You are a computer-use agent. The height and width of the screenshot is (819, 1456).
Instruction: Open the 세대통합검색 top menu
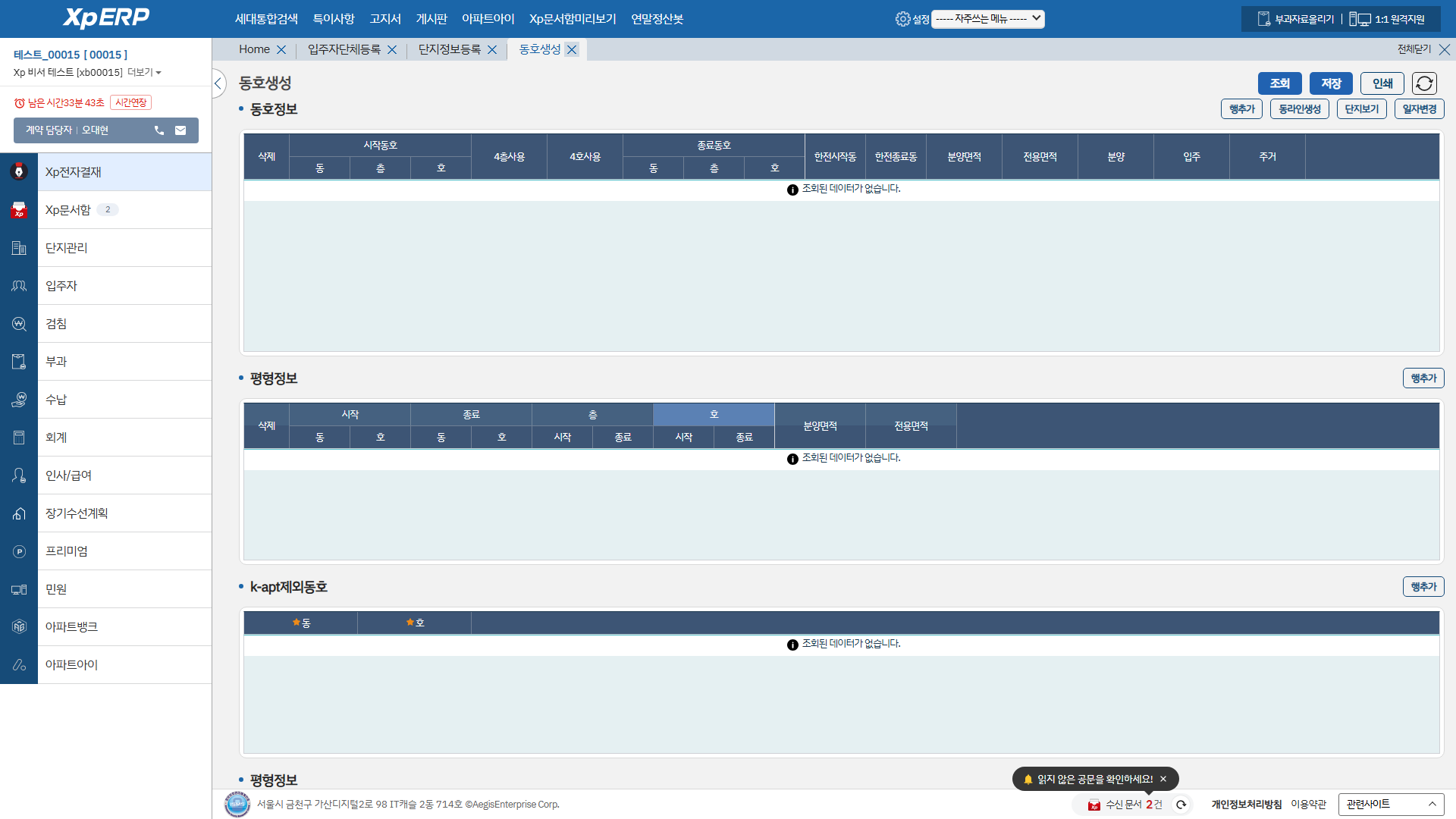tap(266, 19)
